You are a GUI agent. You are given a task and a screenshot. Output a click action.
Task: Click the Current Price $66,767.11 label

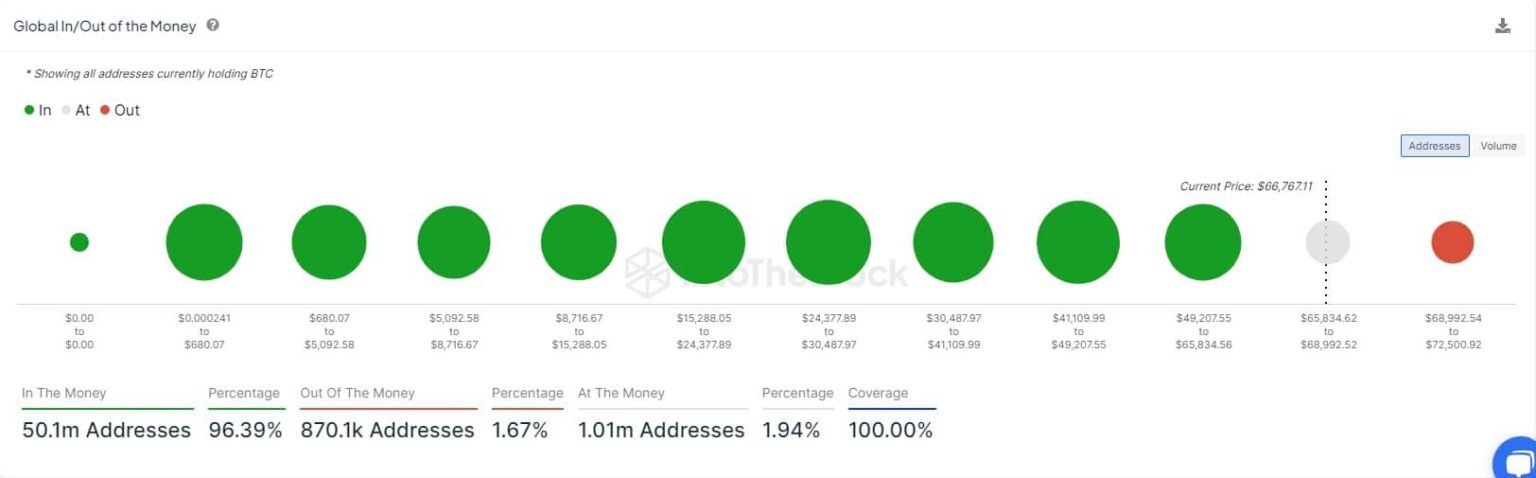(1246, 186)
